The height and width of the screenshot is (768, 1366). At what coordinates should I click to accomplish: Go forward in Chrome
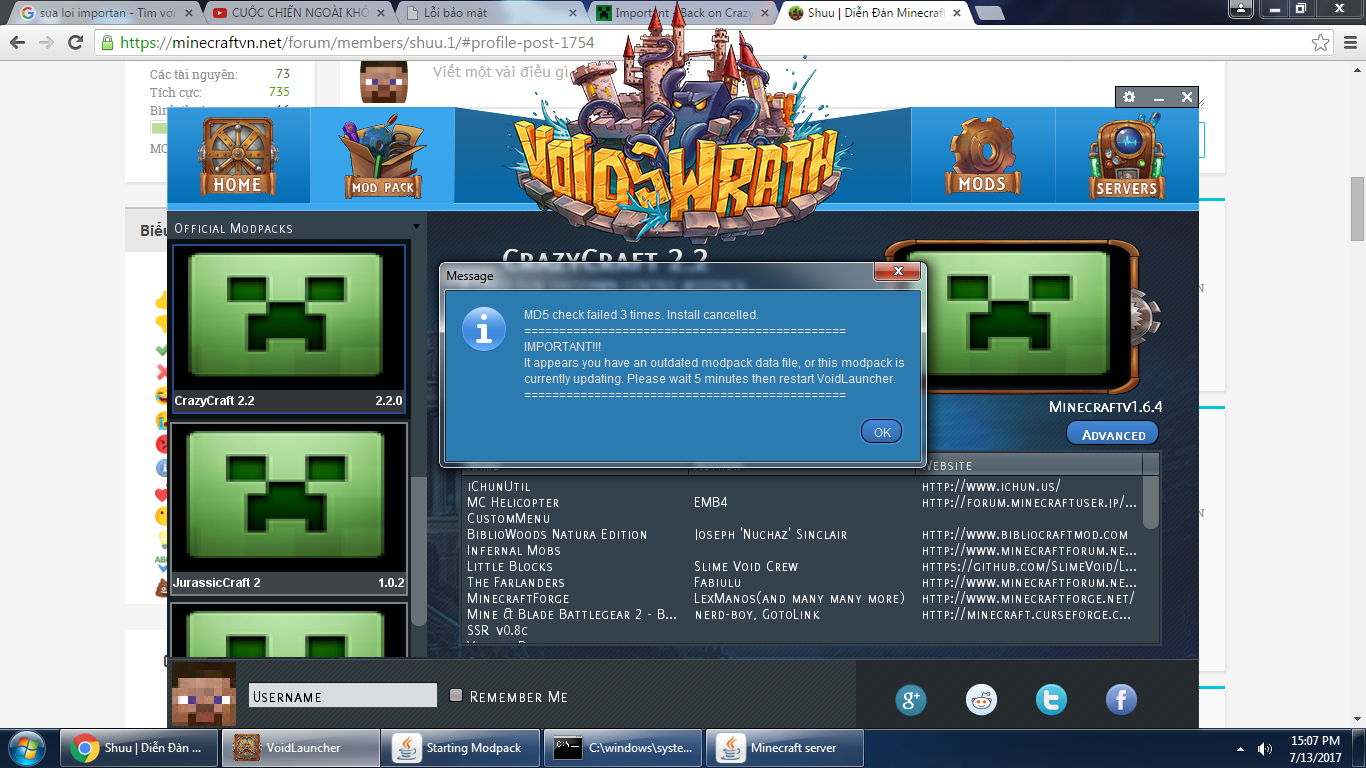[x=46, y=43]
